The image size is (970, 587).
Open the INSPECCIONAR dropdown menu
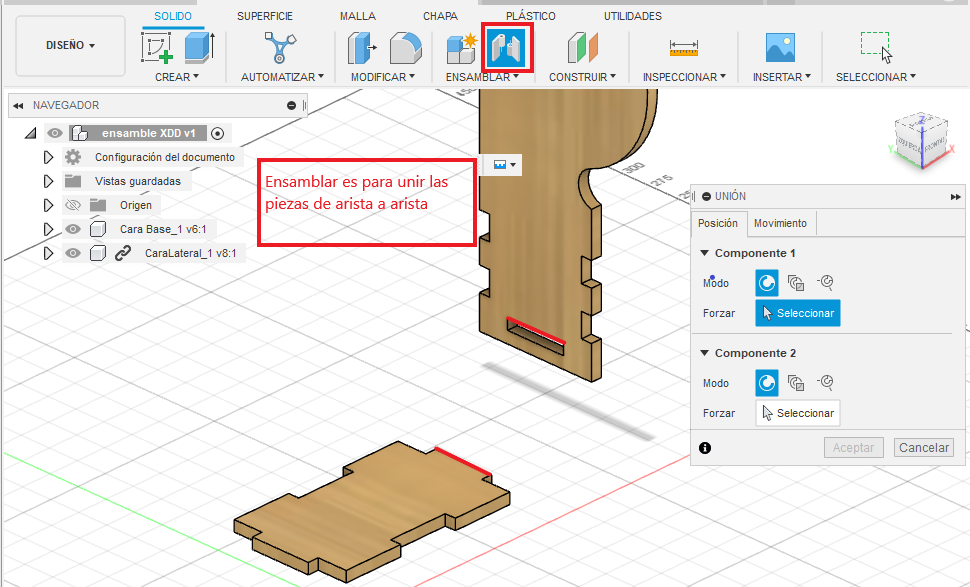pyautogui.click(x=684, y=77)
